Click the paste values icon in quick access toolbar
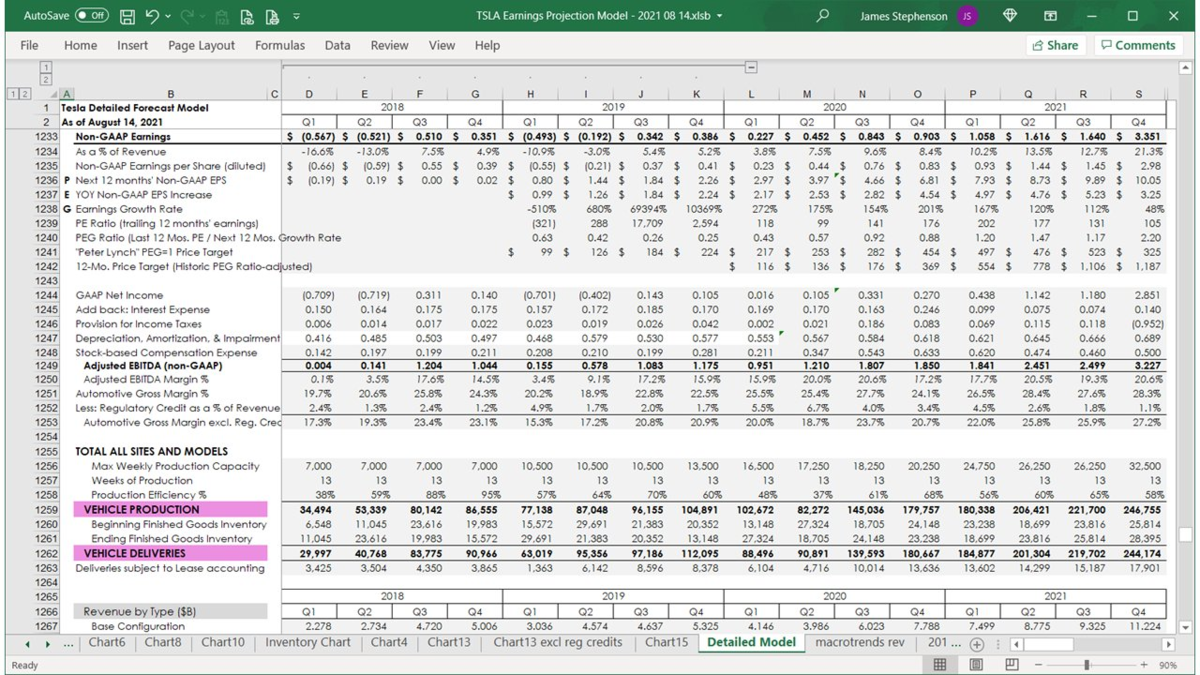The height and width of the screenshot is (675, 1200). tap(224, 16)
